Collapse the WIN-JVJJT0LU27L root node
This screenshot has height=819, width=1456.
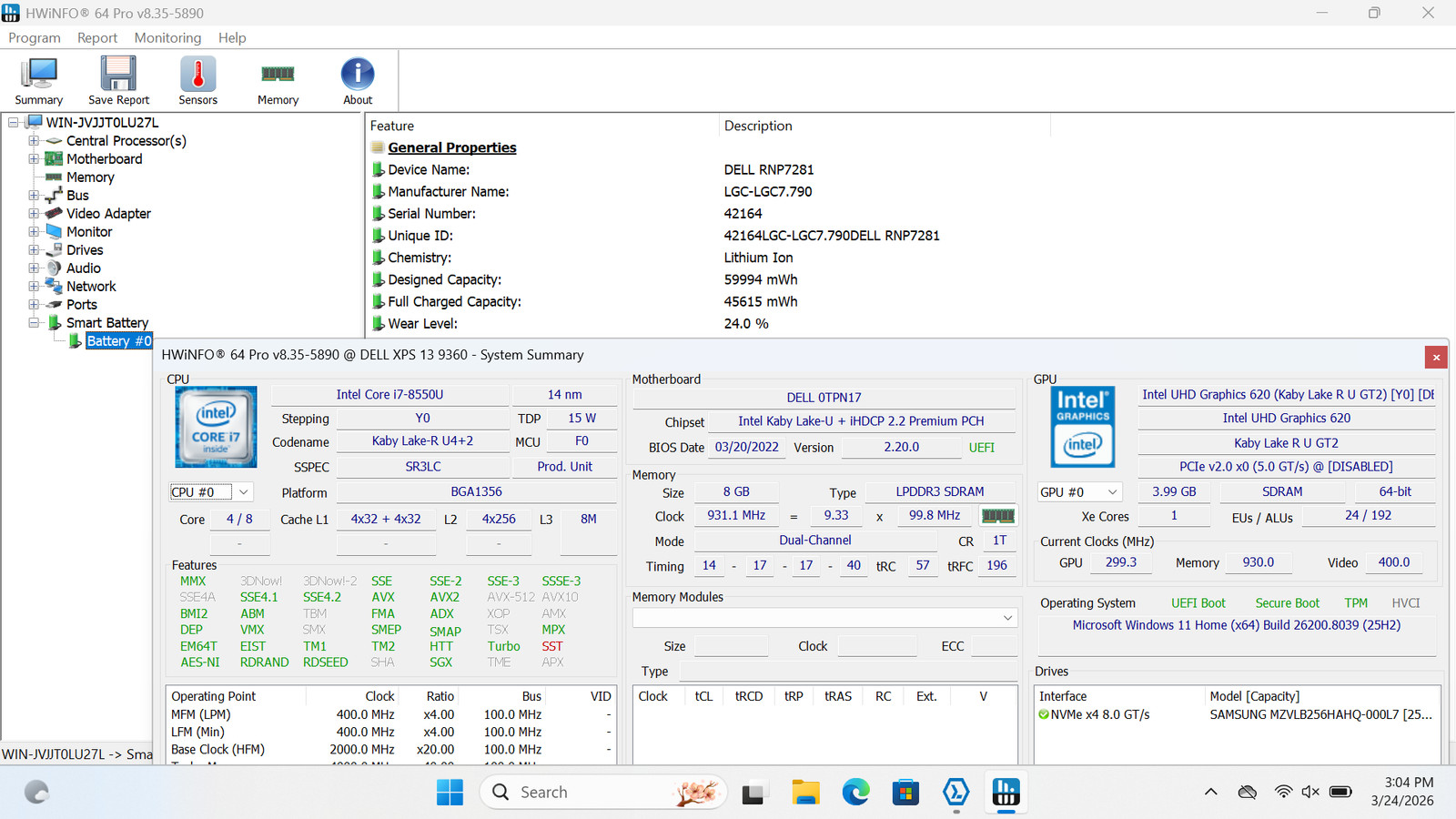(x=14, y=122)
